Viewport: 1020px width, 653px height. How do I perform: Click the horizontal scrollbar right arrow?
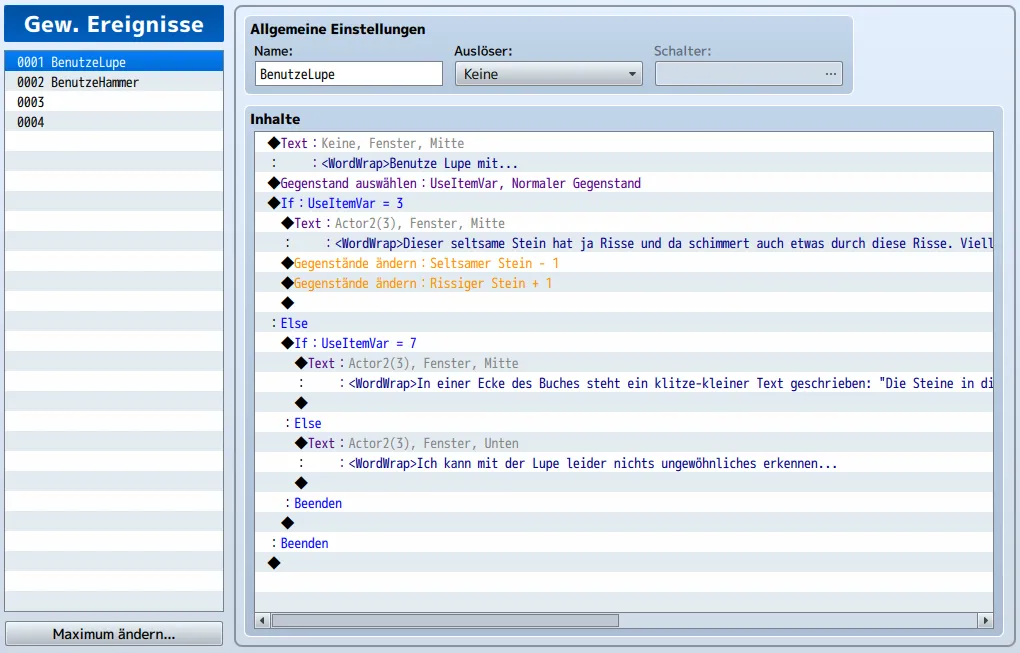pos(986,620)
